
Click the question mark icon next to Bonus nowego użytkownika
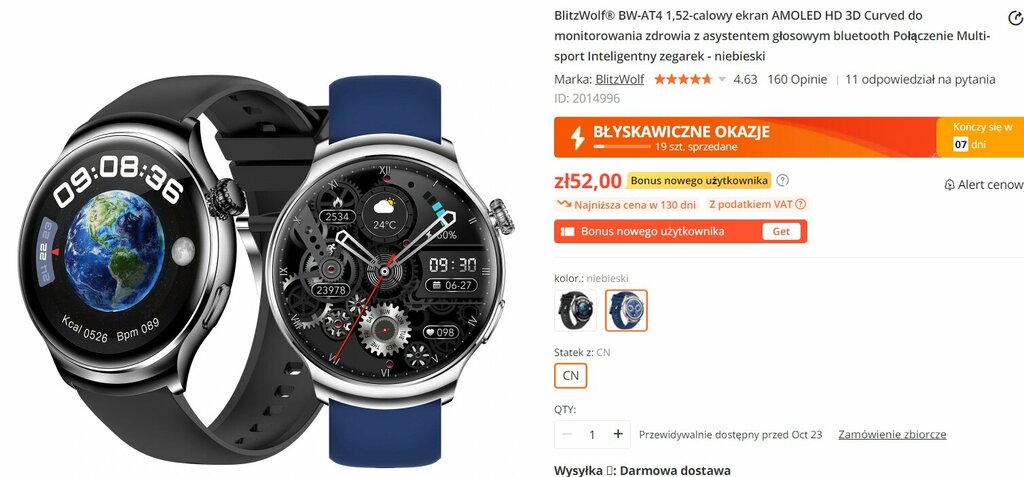[x=783, y=180]
